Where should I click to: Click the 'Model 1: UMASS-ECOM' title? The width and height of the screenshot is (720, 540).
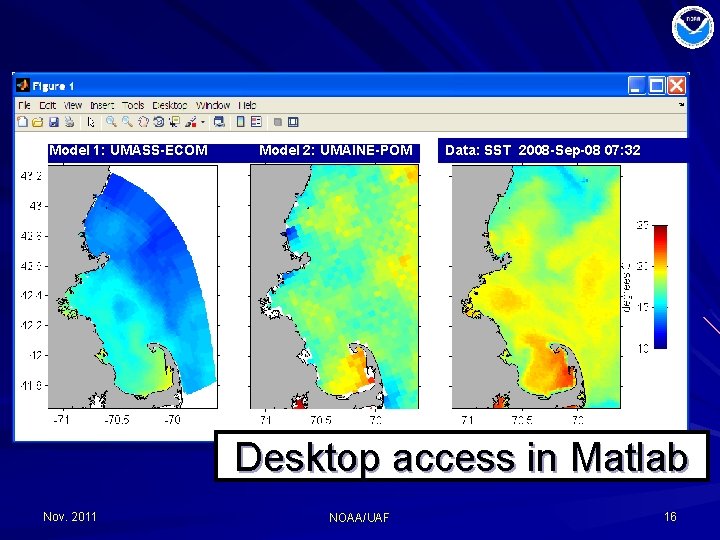[129, 150]
